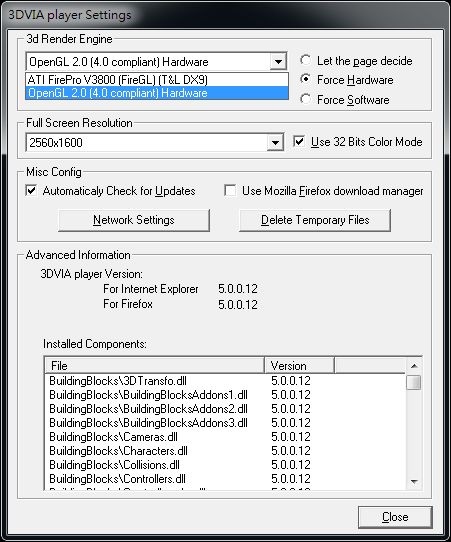Screen dimensions: 451x542
Task: Select BuildingBlocks\BuildingBlocksAddons1.dll row
Action: [x=225, y=395]
